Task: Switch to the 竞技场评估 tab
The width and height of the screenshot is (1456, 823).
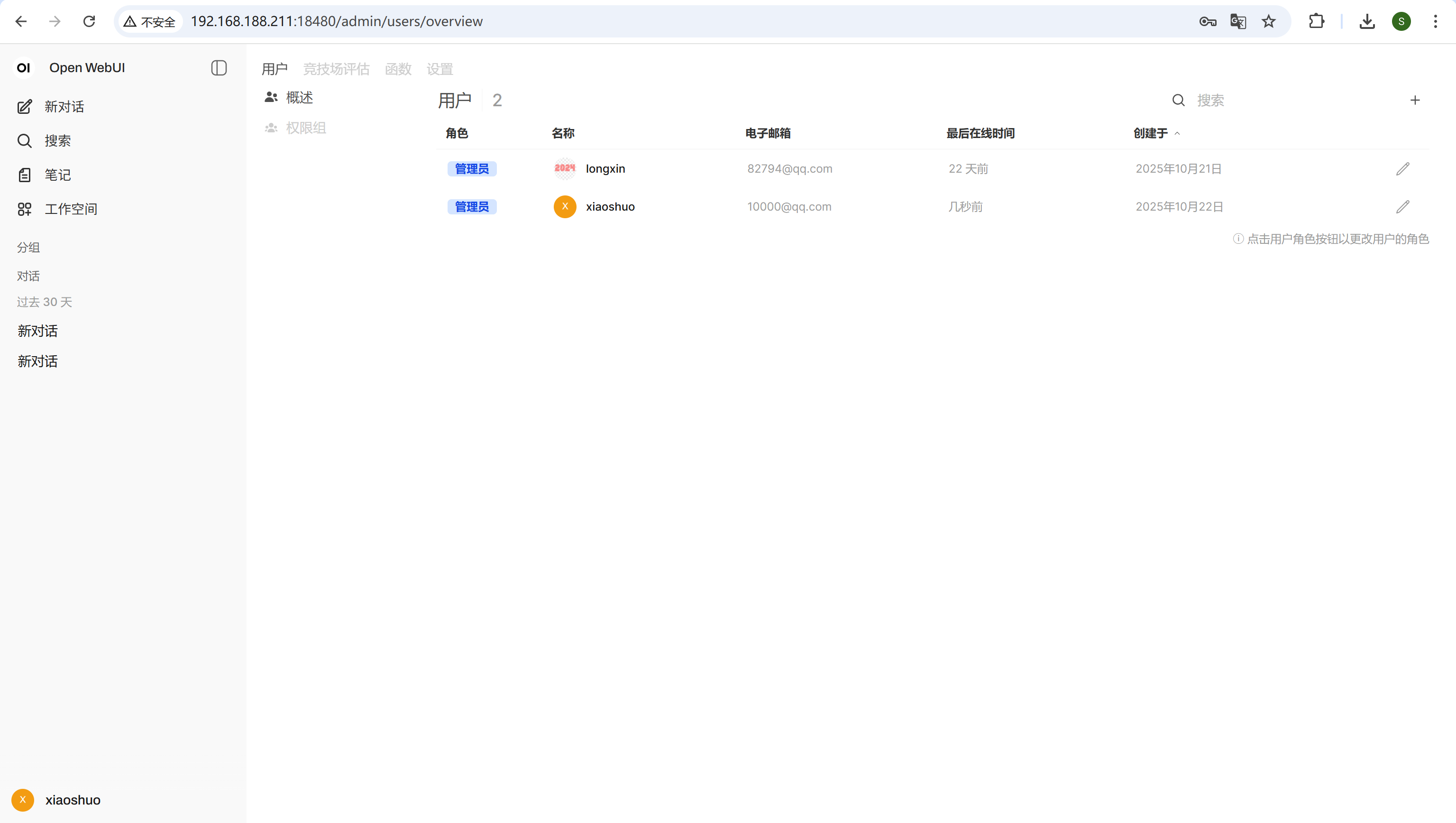Action: pos(336,69)
